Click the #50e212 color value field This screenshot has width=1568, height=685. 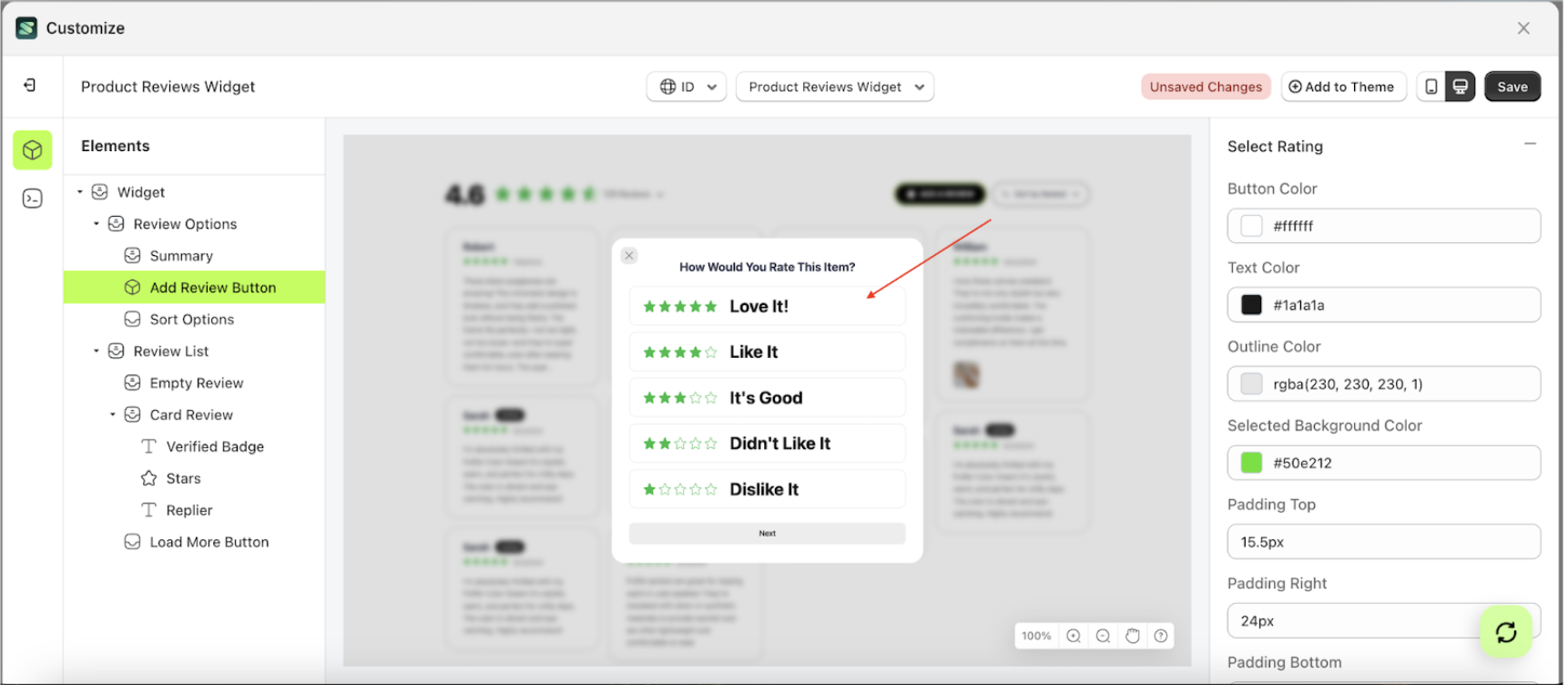click(1384, 463)
